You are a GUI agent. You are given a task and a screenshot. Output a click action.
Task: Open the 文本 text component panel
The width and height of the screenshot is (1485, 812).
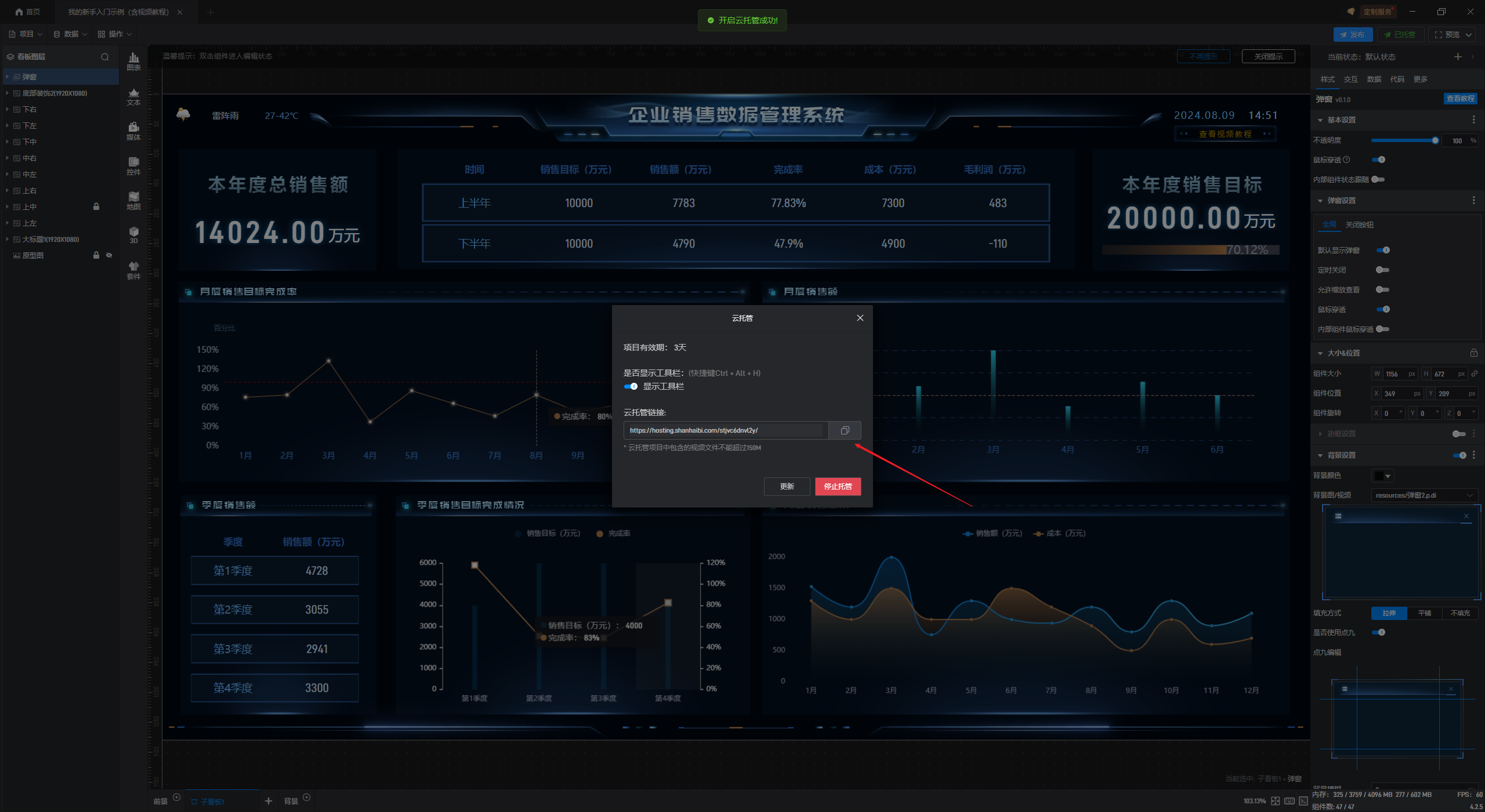coord(133,96)
